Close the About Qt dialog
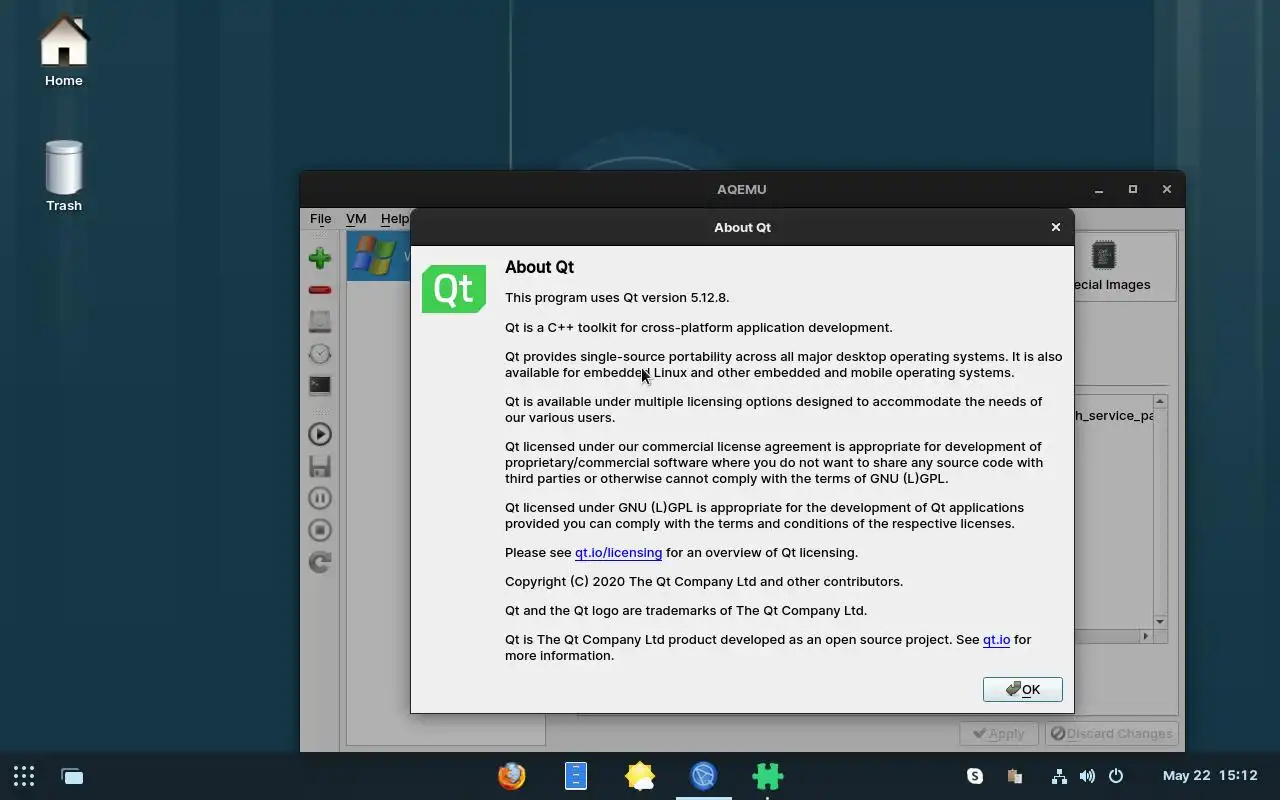The image size is (1280, 800). coord(1055,227)
